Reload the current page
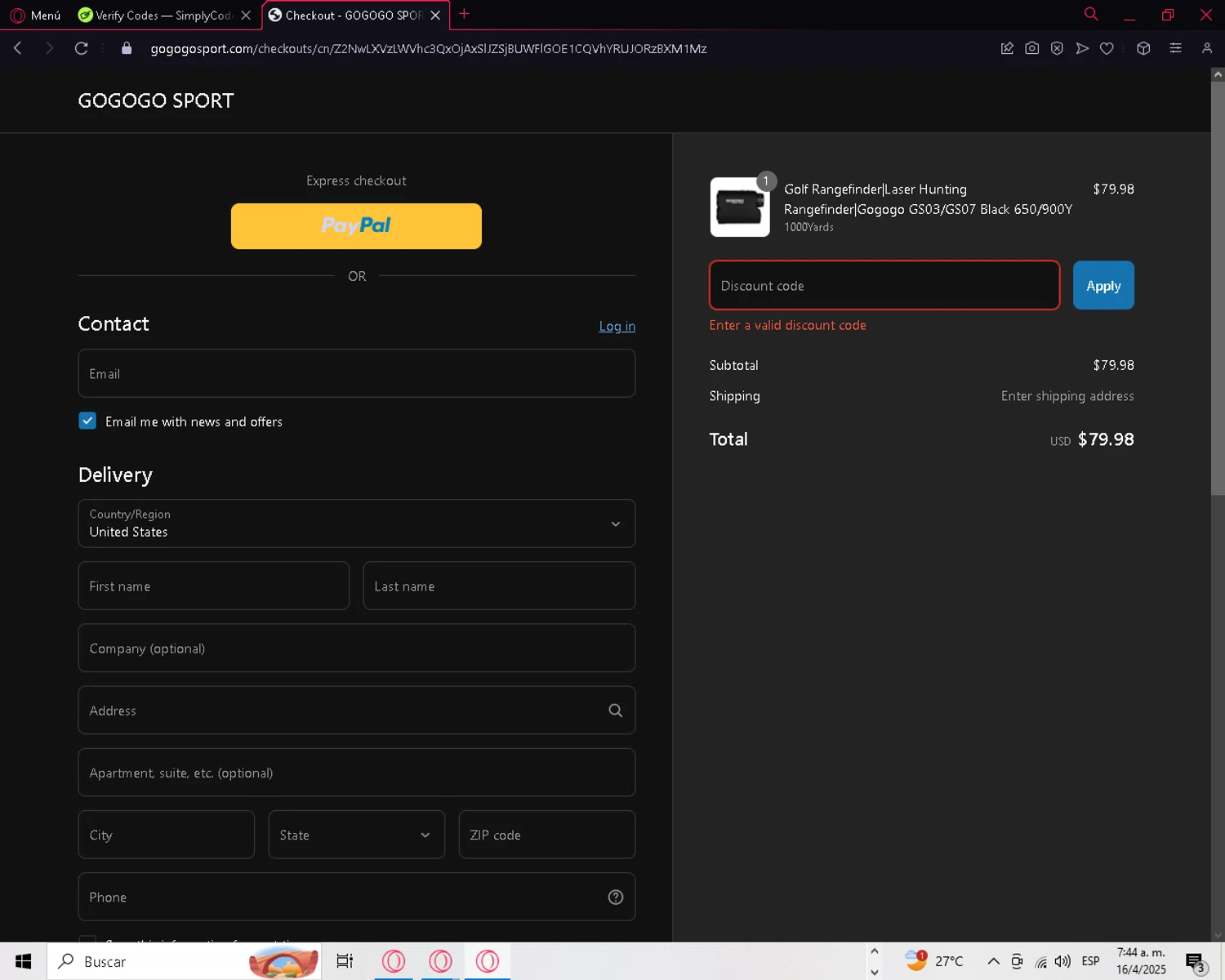Screen dimensions: 1225x980 coord(81,48)
